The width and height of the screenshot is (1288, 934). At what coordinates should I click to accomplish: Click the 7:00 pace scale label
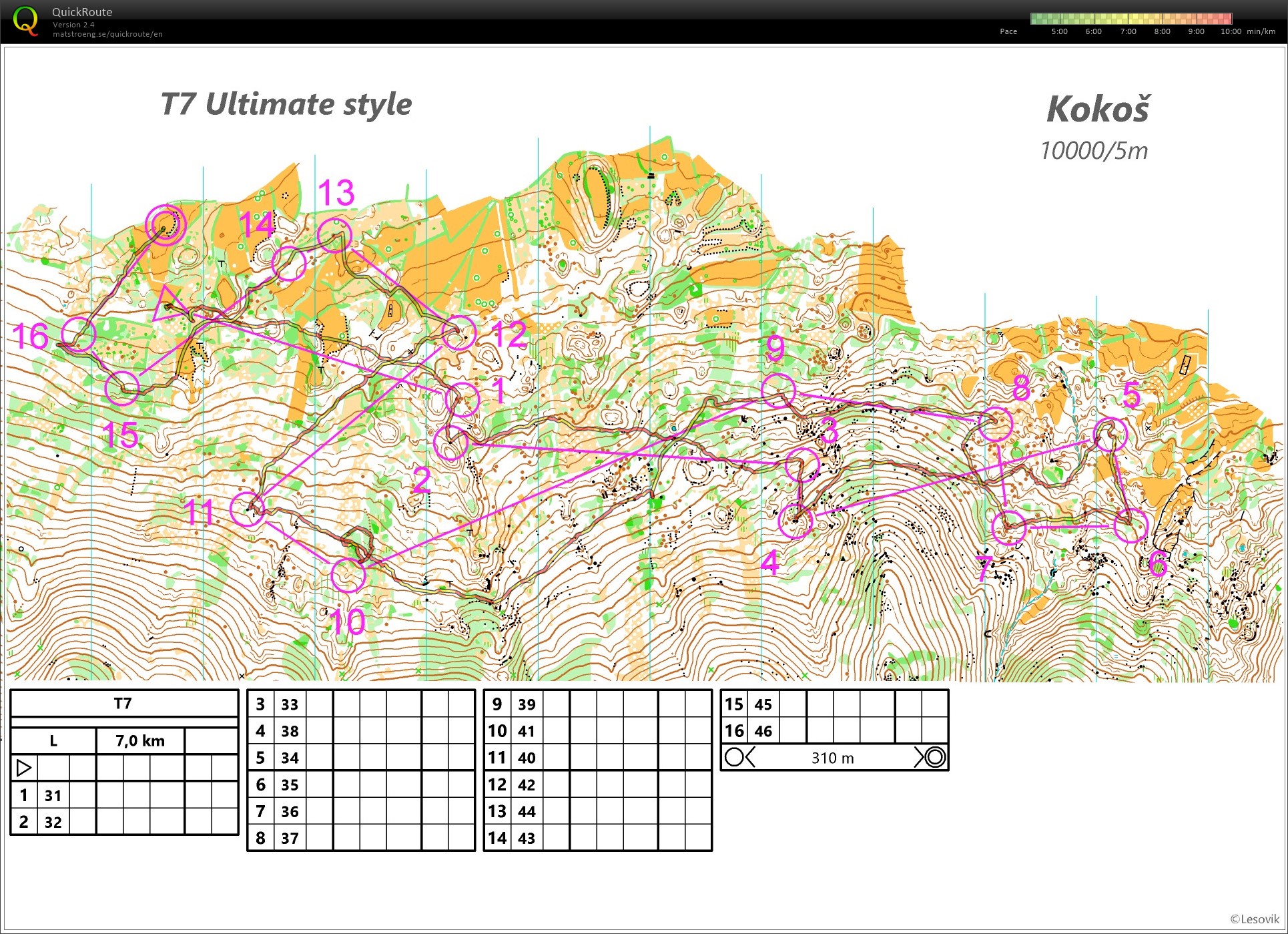pos(1128,31)
